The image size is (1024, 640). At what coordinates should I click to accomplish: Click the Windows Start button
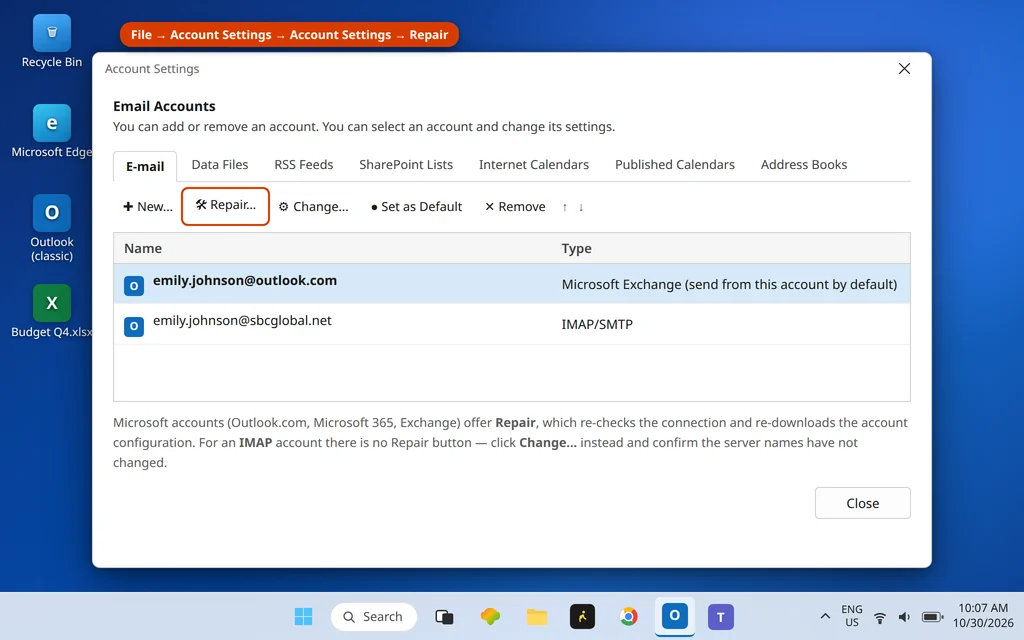303,616
